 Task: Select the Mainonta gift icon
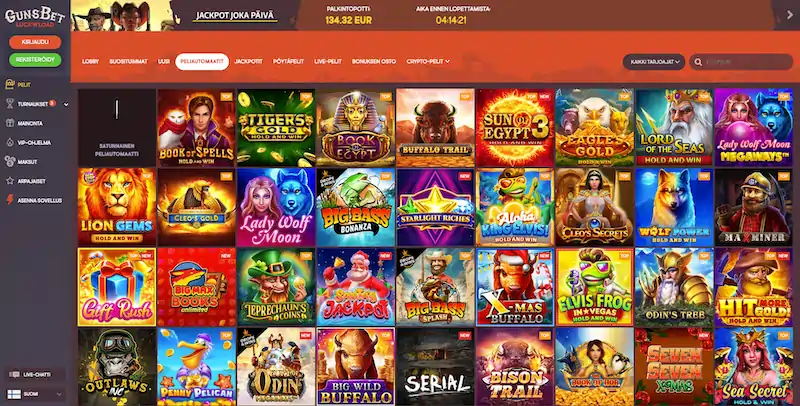[10, 123]
